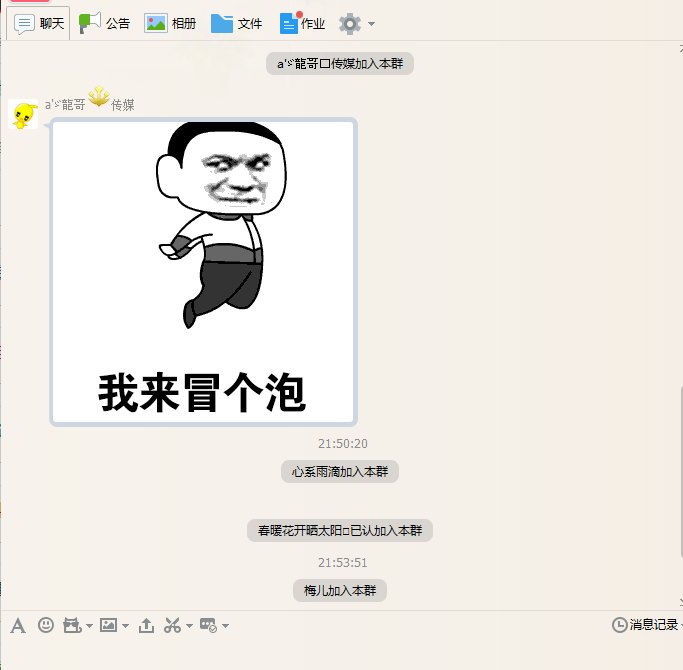This screenshot has width=683, height=670.
Task: Click the send picture icon
Action: tap(108, 625)
